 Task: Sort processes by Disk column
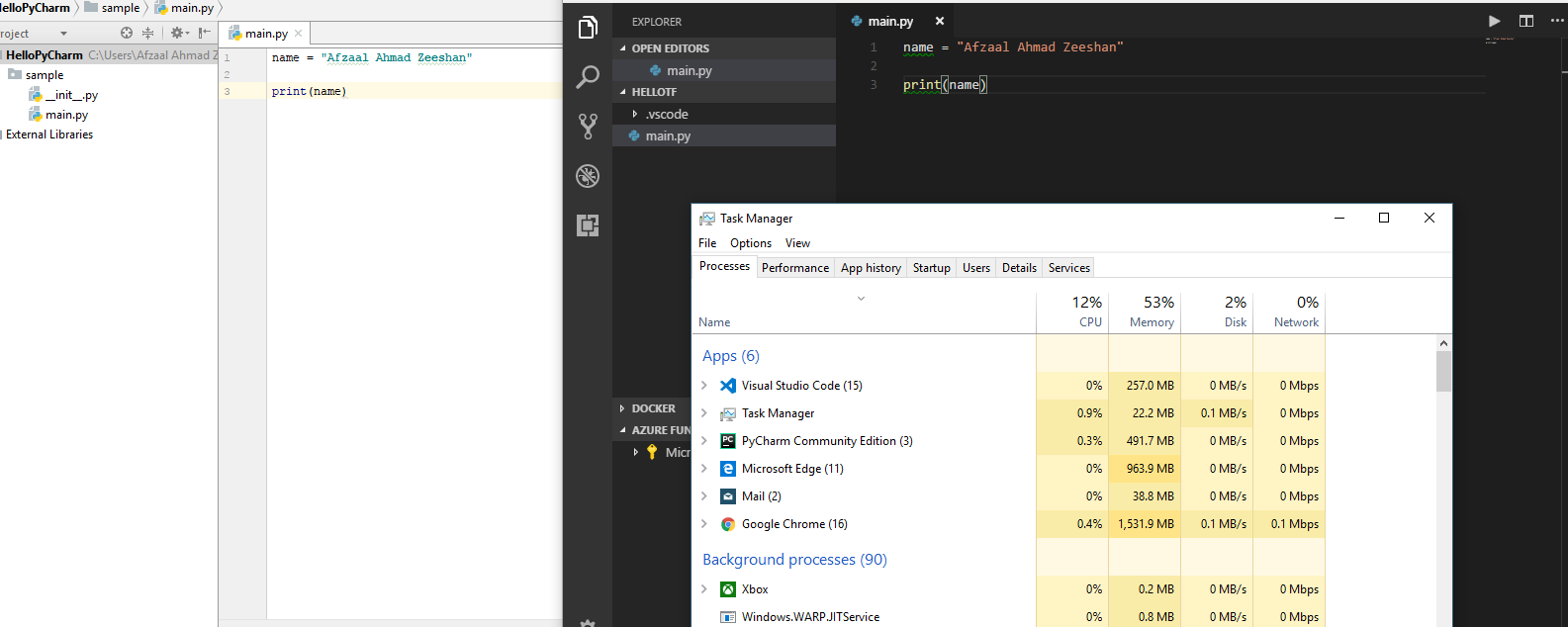tap(1217, 311)
